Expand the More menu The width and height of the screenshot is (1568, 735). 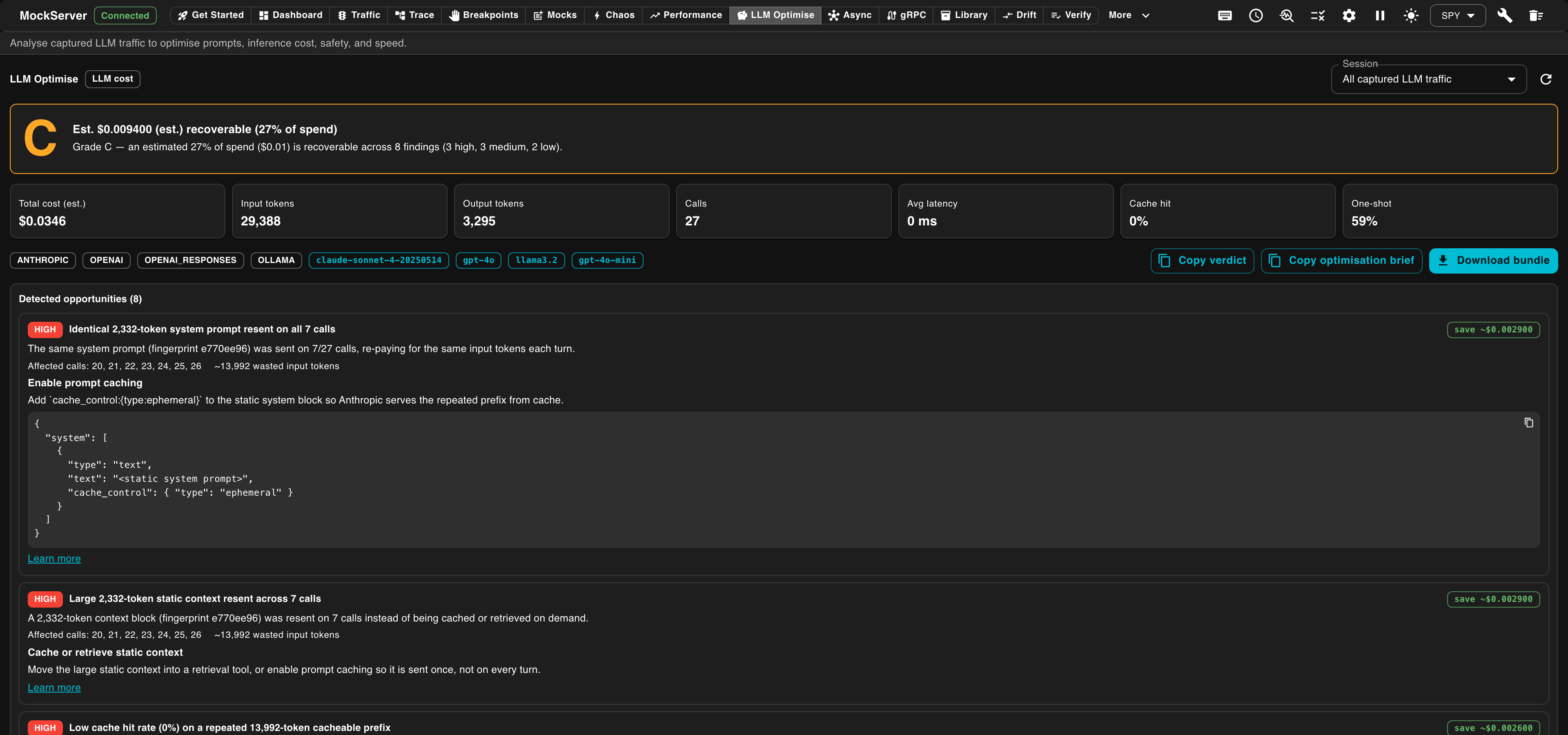point(1129,15)
